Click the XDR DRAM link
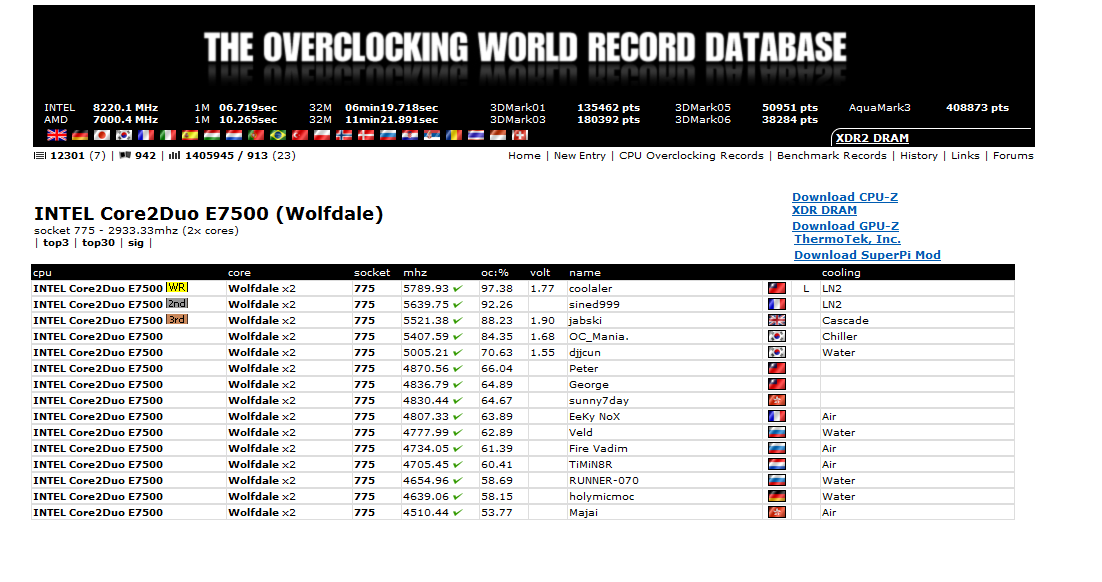The height and width of the screenshot is (582, 1102). (x=824, y=209)
